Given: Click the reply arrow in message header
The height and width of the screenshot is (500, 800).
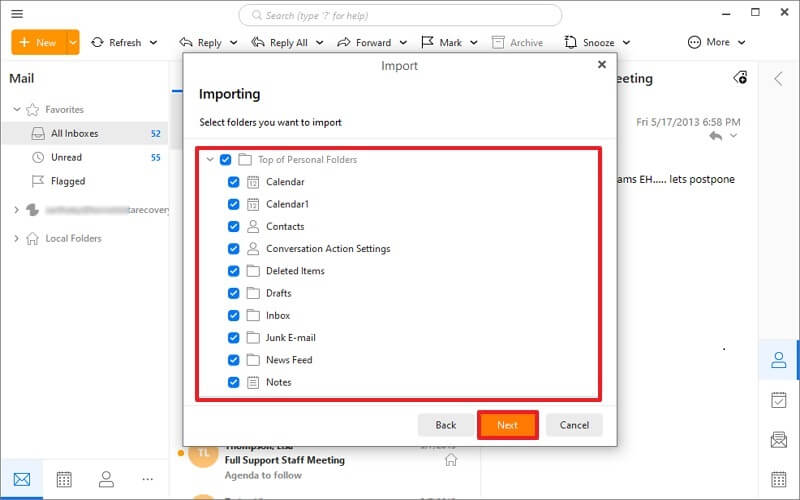Looking at the screenshot, I should [x=716, y=136].
